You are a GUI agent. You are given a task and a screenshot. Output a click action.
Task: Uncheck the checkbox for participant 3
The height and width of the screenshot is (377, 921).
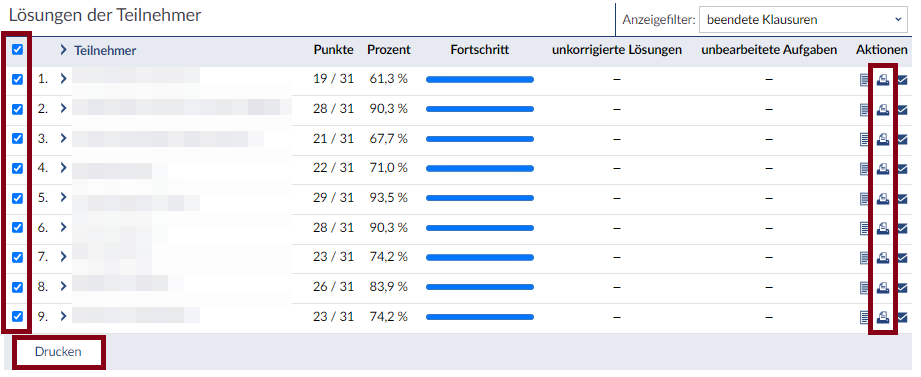(x=18, y=139)
